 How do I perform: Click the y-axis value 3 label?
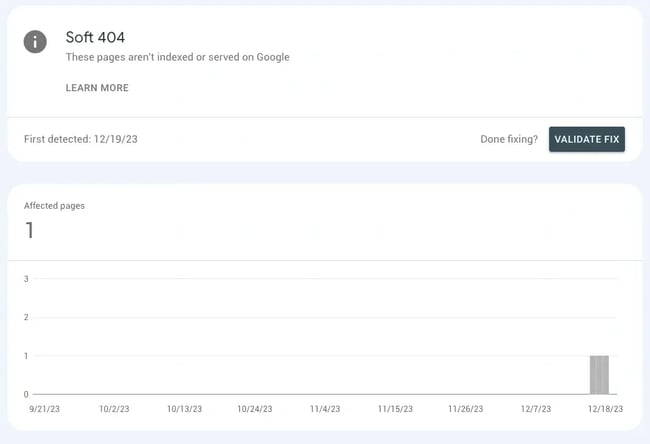[26, 279]
